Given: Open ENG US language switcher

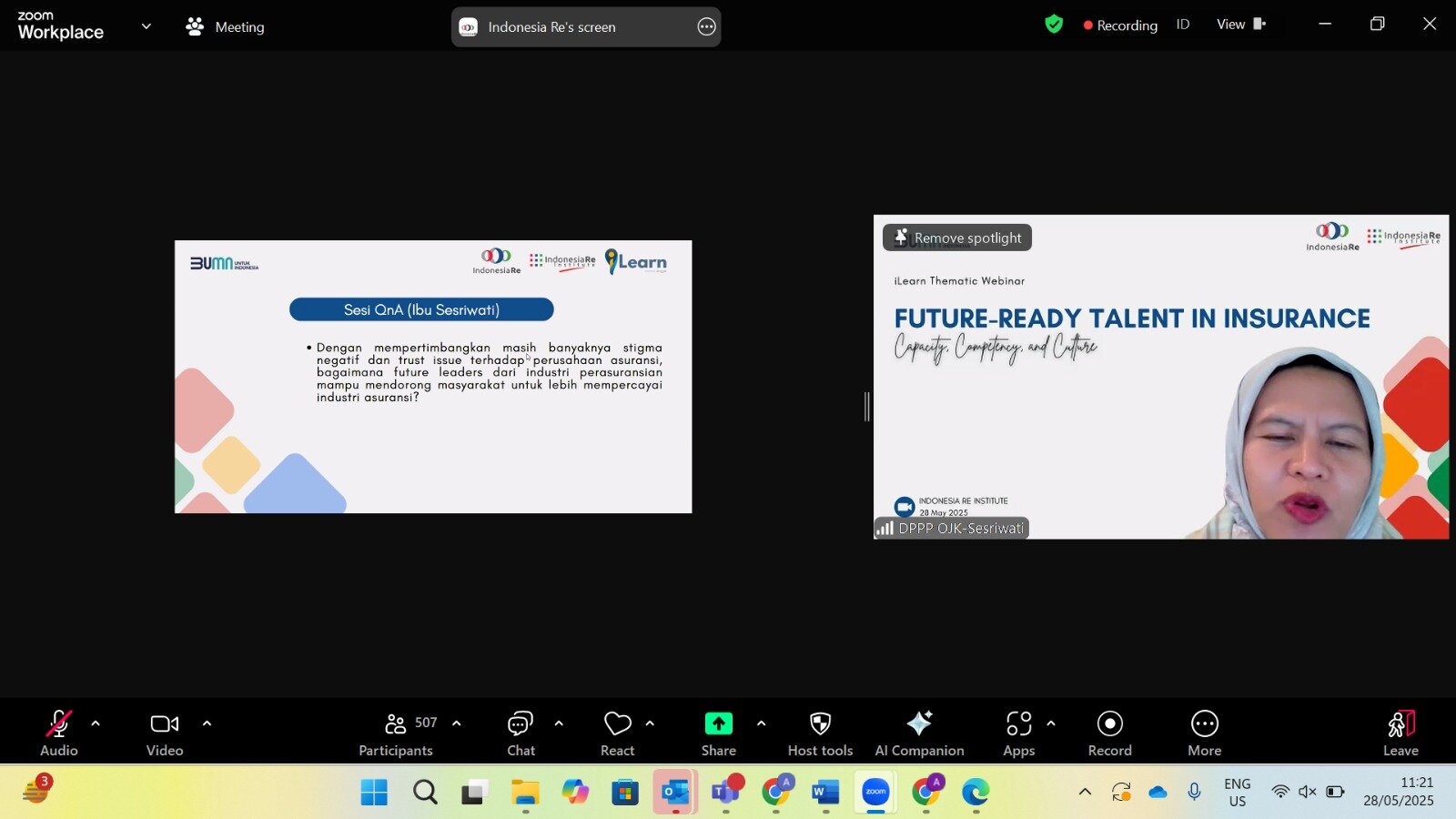Looking at the screenshot, I should click(x=1238, y=792).
